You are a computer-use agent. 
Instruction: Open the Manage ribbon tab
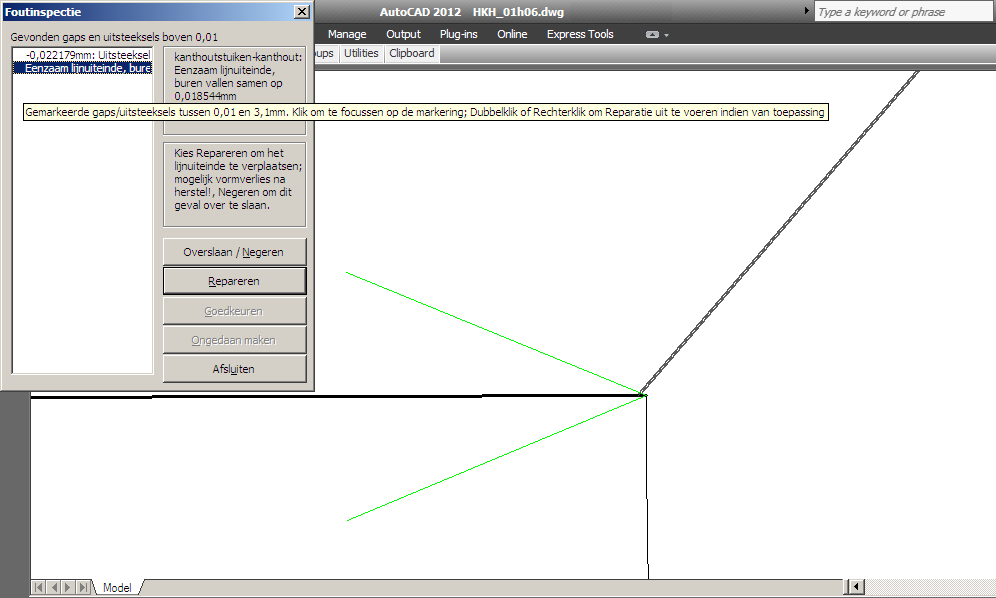(x=347, y=34)
